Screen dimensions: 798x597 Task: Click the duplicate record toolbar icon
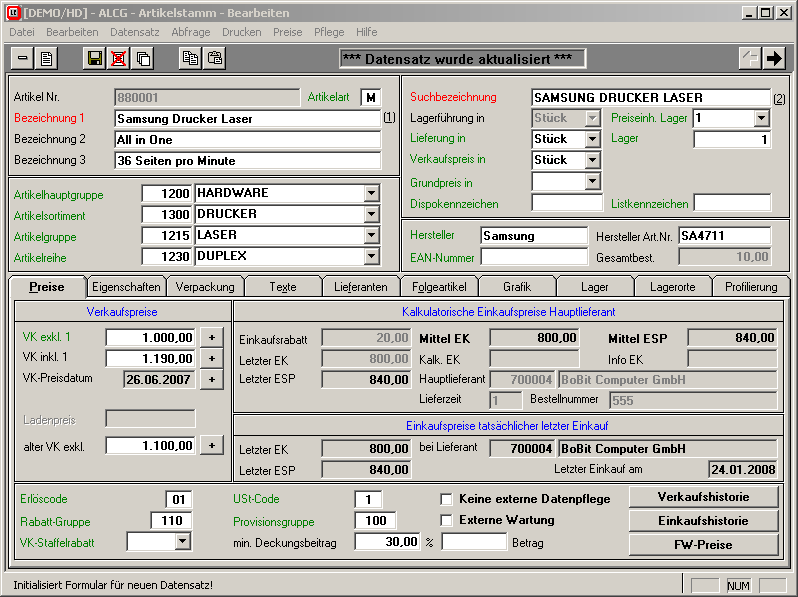click(143, 58)
